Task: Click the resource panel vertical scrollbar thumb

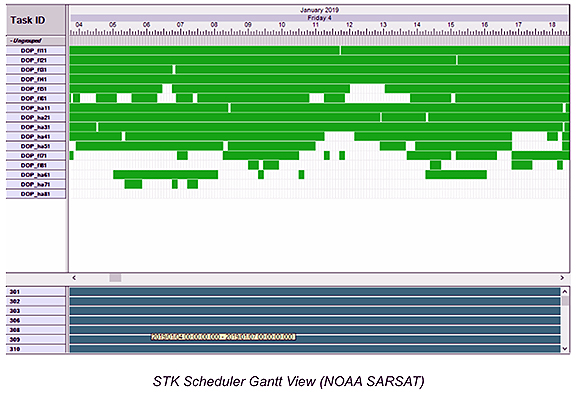Action: 565,301
